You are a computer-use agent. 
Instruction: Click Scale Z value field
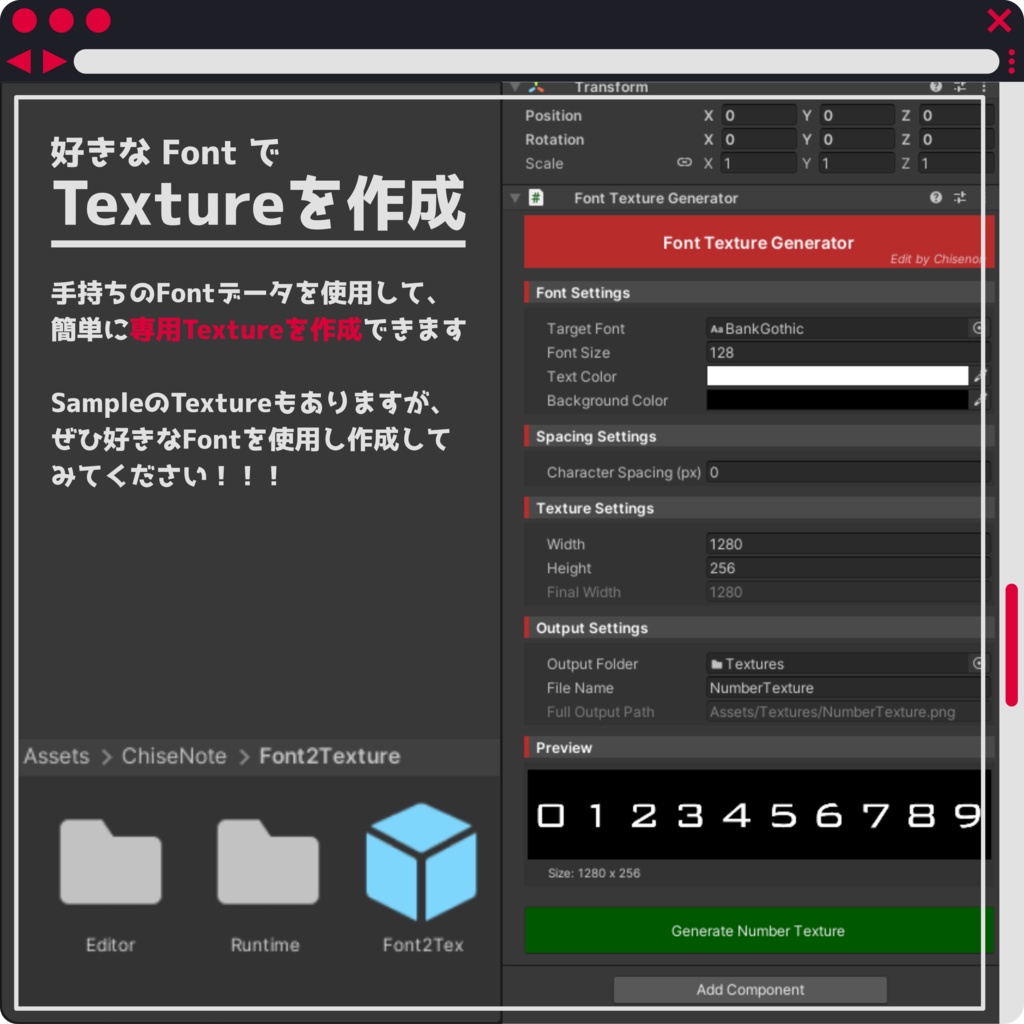coord(955,163)
